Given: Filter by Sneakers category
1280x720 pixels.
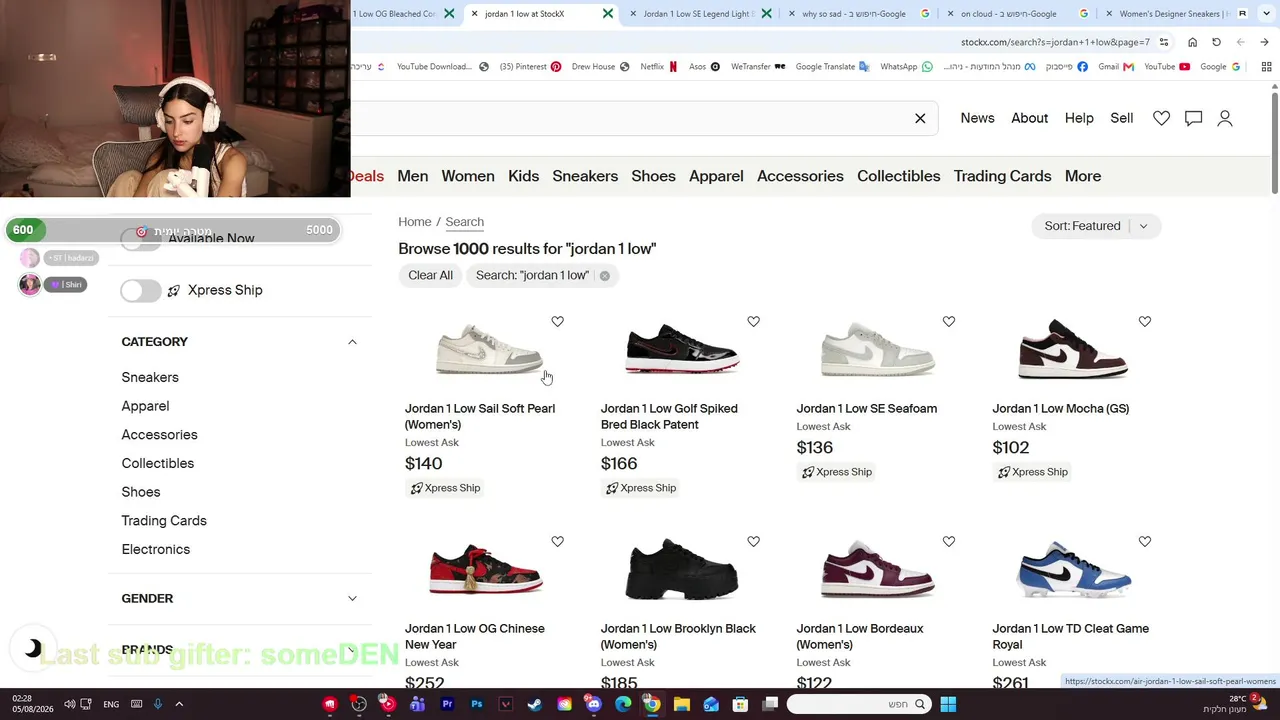Looking at the screenshot, I should point(150,377).
